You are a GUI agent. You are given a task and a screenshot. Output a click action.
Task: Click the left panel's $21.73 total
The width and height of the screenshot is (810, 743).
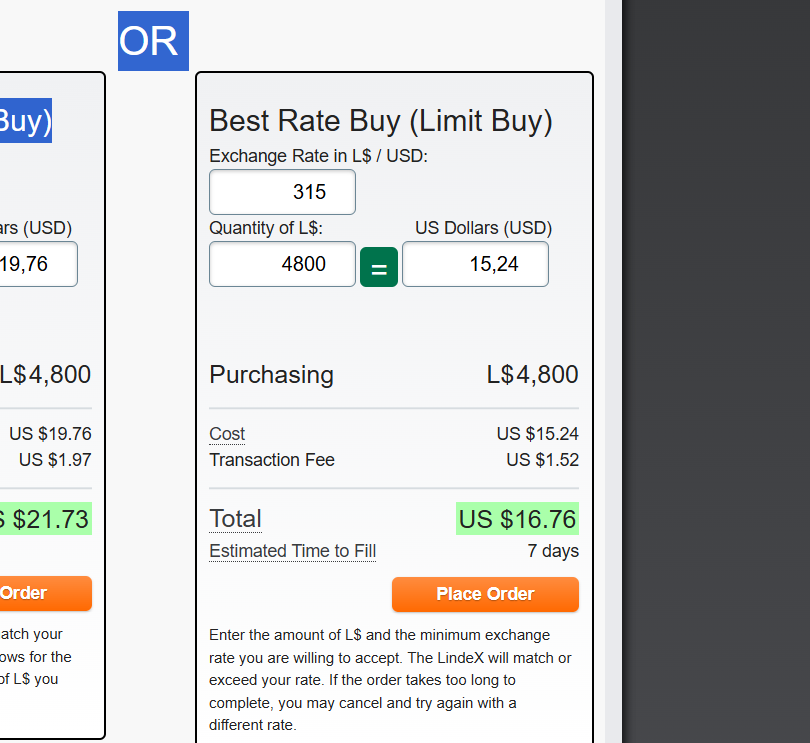click(x=46, y=519)
